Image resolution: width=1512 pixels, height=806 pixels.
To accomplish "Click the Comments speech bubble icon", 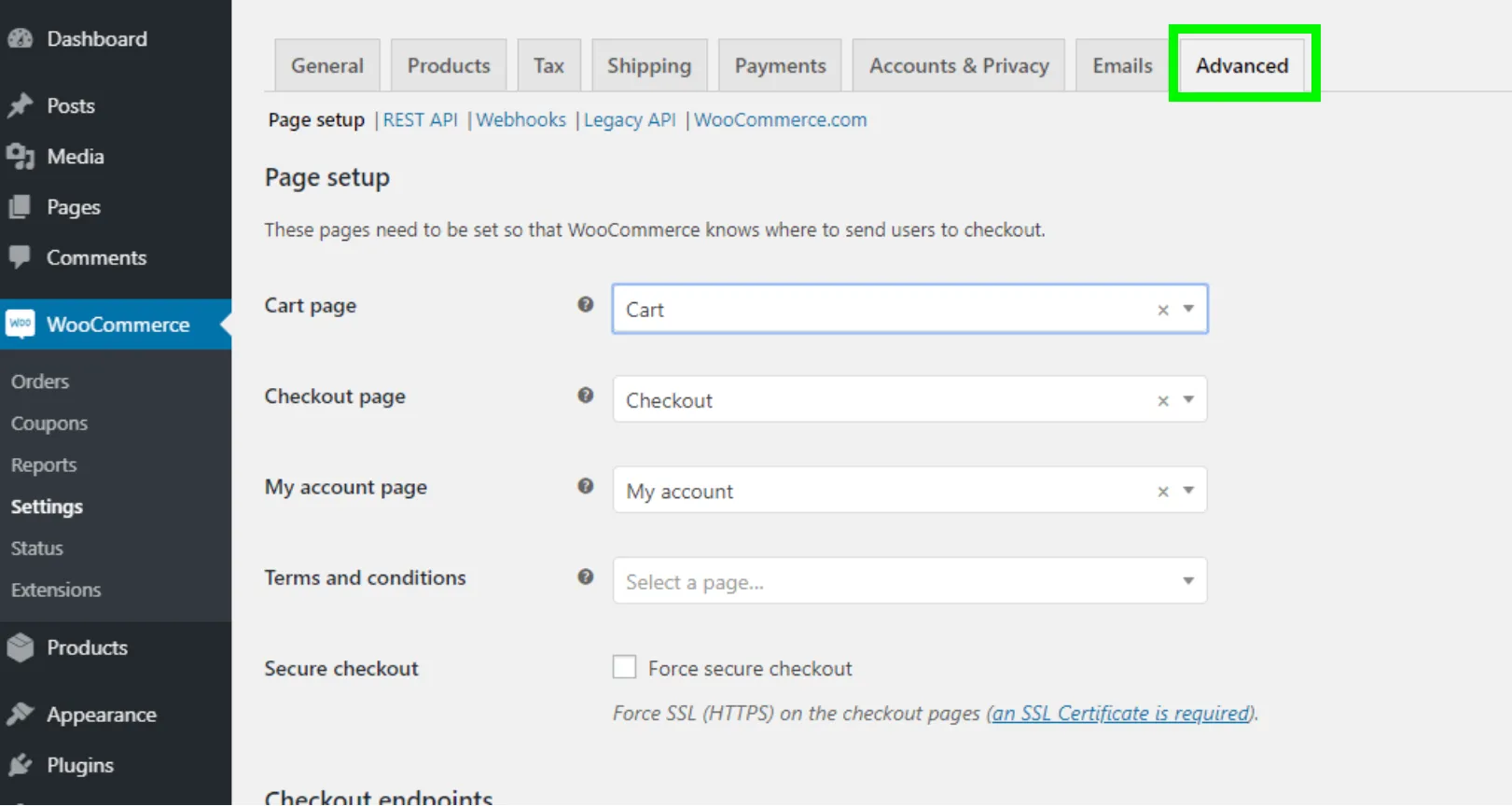I will 20,257.
